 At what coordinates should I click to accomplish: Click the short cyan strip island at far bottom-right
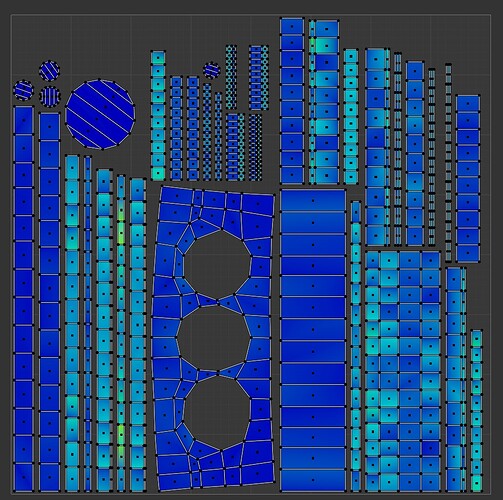[477, 411]
